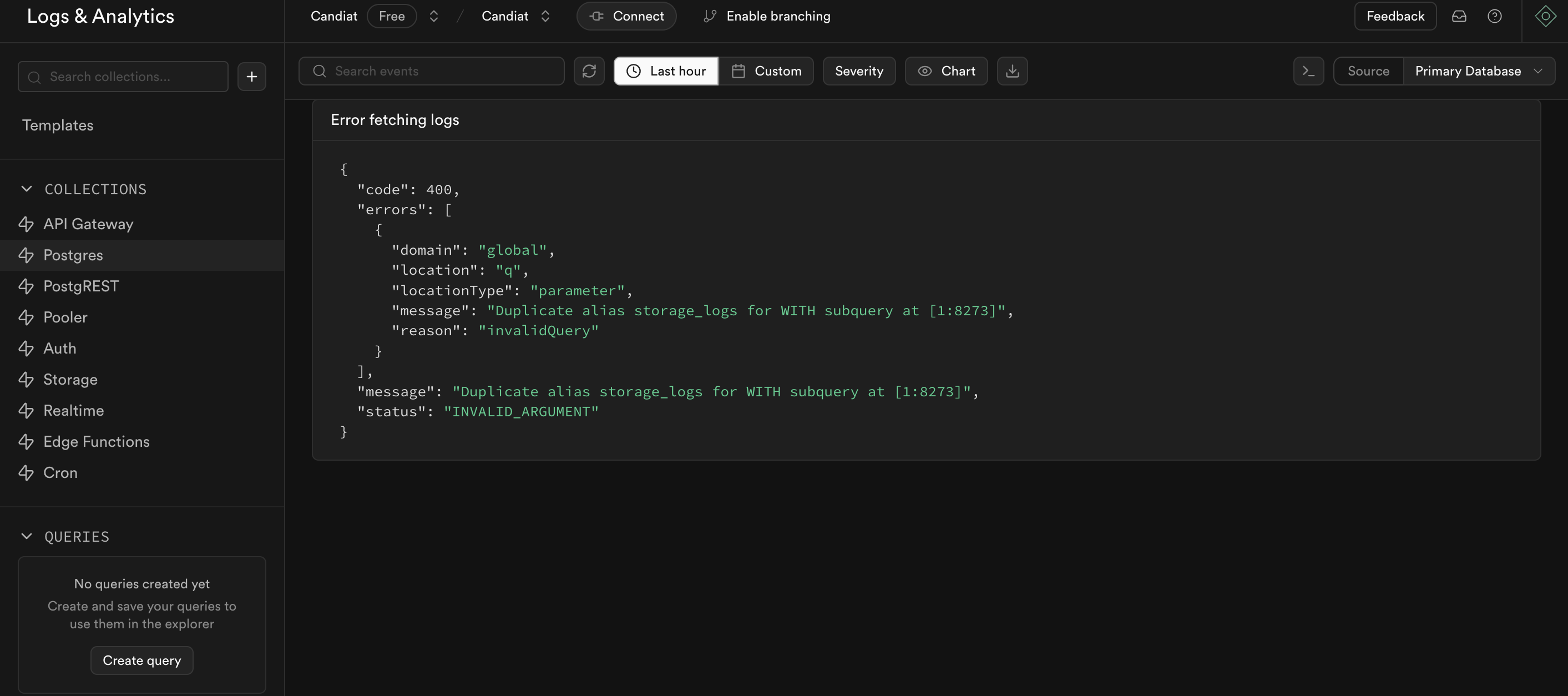Toggle the Severity filter
Screen dimensions: 1568x696
859,71
